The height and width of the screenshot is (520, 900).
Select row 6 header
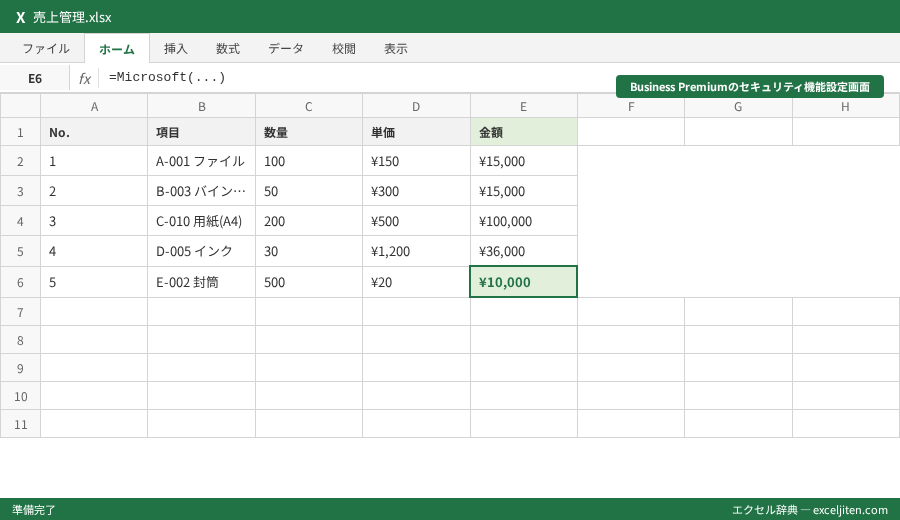tap(20, 282)
